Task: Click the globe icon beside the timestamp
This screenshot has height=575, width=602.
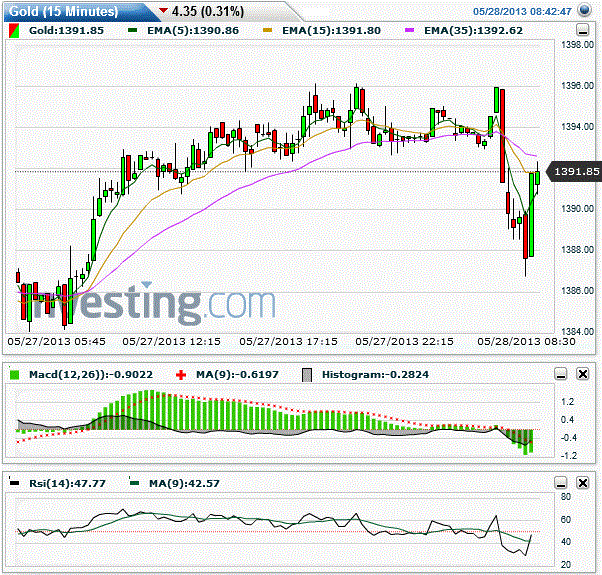Action: coord(584,10)
